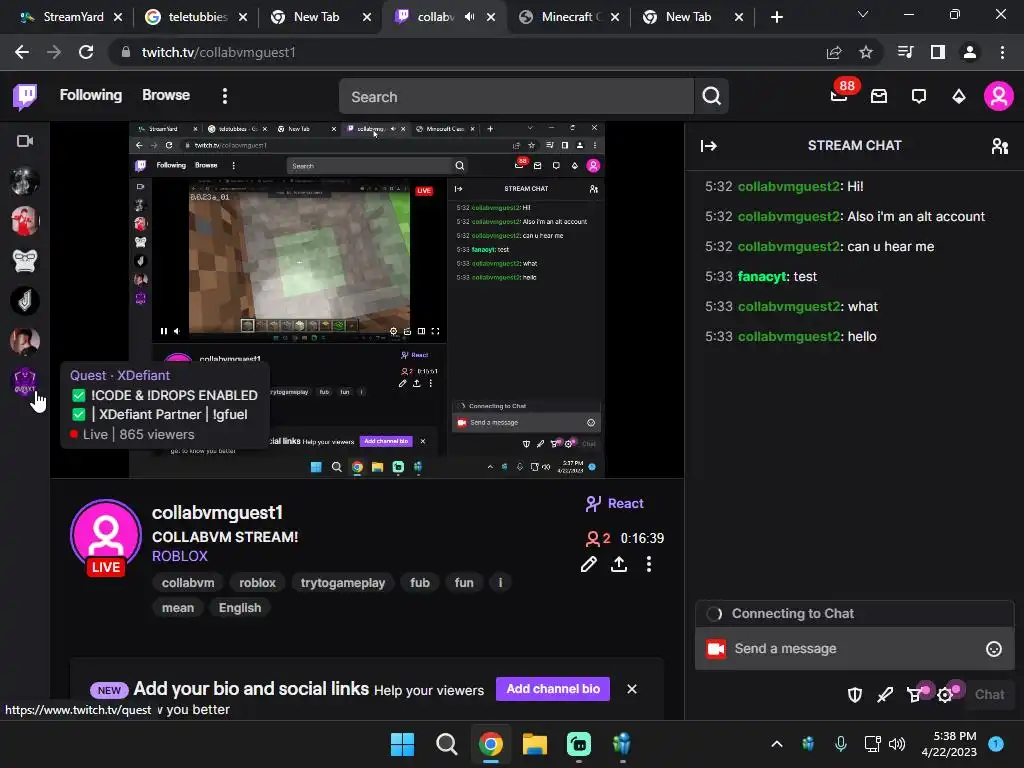Open chat settings gear icon
Viewport: 1024px width, 768px height.
point(945,695)
